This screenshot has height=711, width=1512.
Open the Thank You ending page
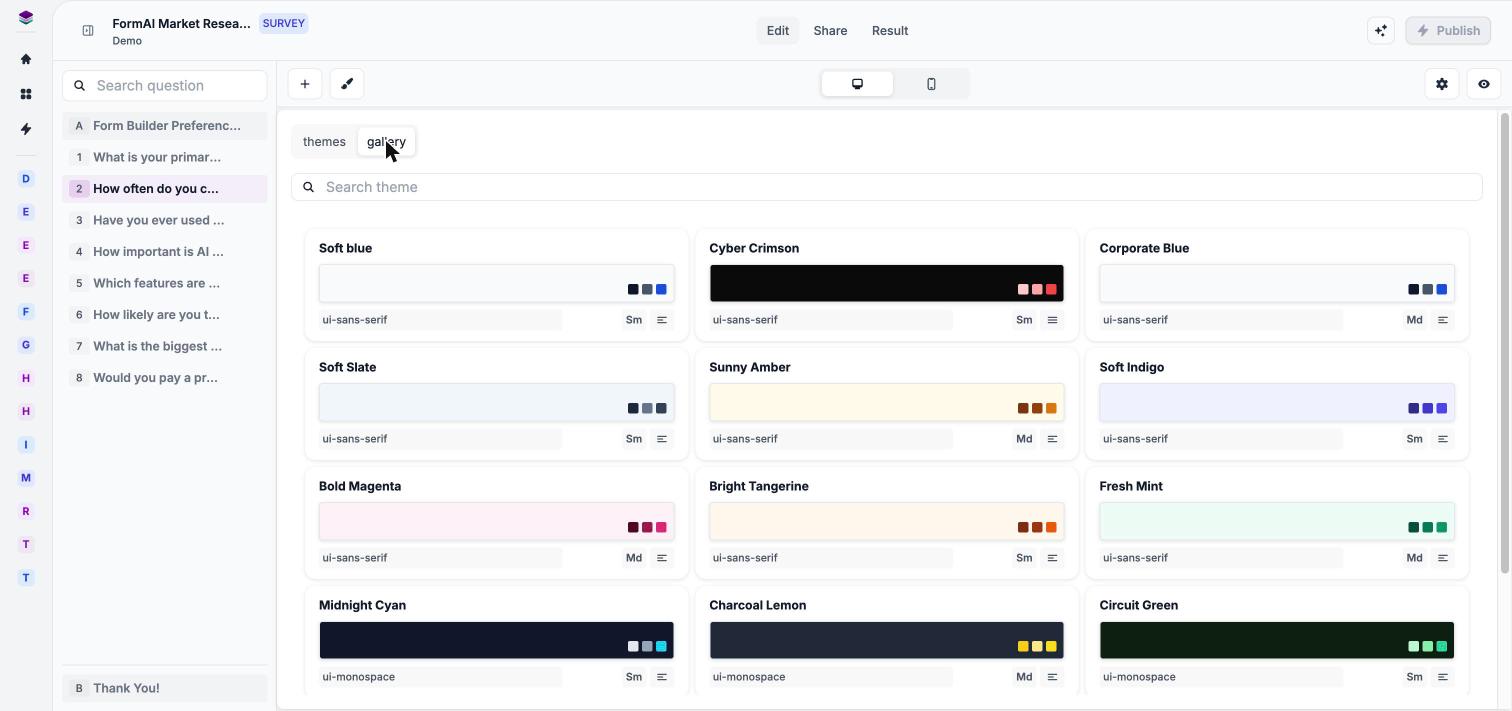click(x=165, y=688)
